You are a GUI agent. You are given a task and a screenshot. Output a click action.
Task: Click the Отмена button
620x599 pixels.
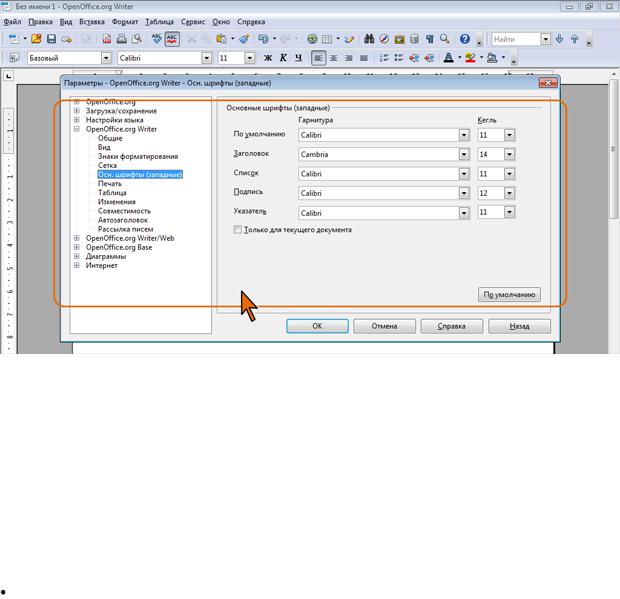[384, 326]
